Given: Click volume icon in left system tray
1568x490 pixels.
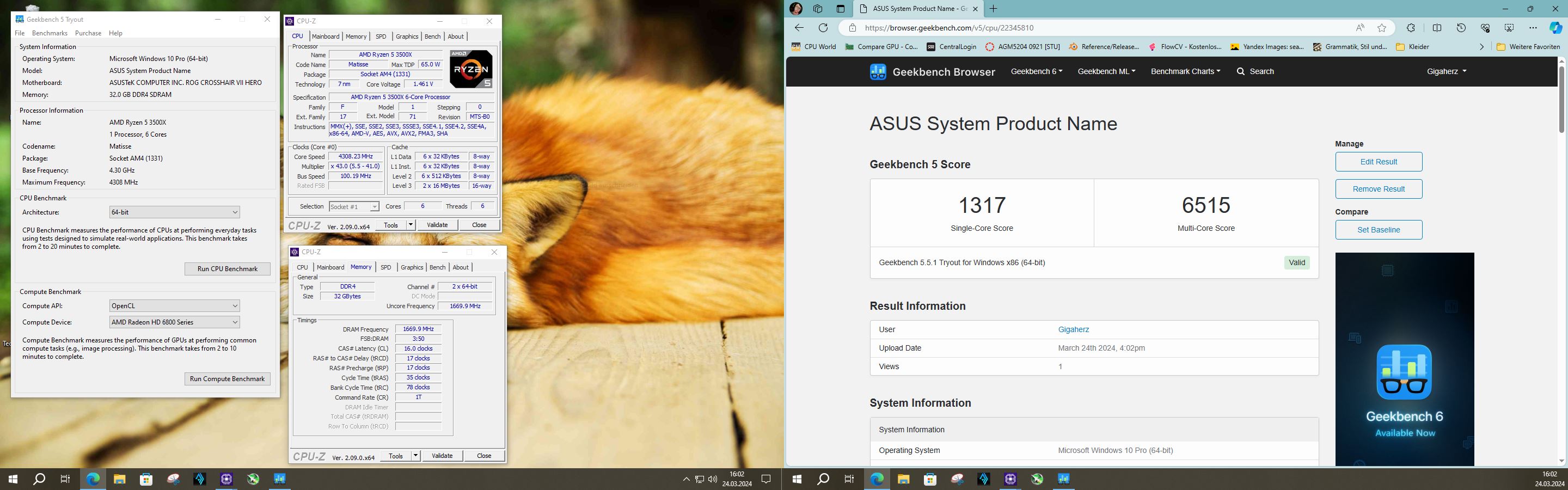Looking at the screenshot, I should click(x=712, y=479).
